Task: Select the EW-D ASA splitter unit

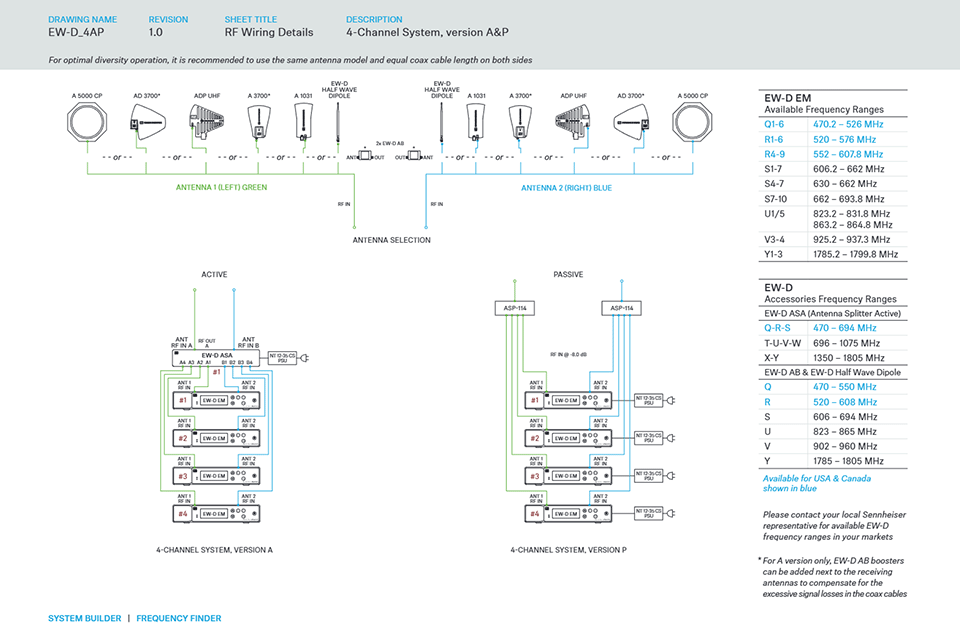Action: 216,358
